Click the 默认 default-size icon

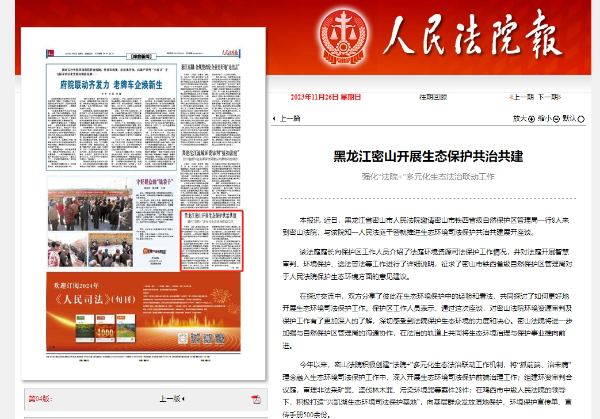click(581, 119)
